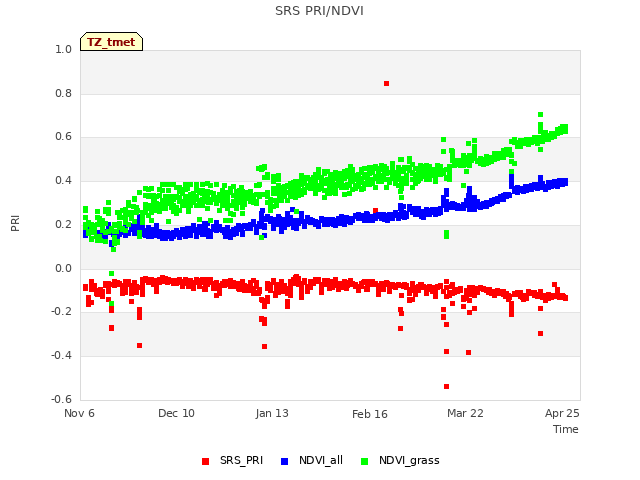640x480 pixels.
Task: Select the NDVI_all legend label
Action: 321,460
